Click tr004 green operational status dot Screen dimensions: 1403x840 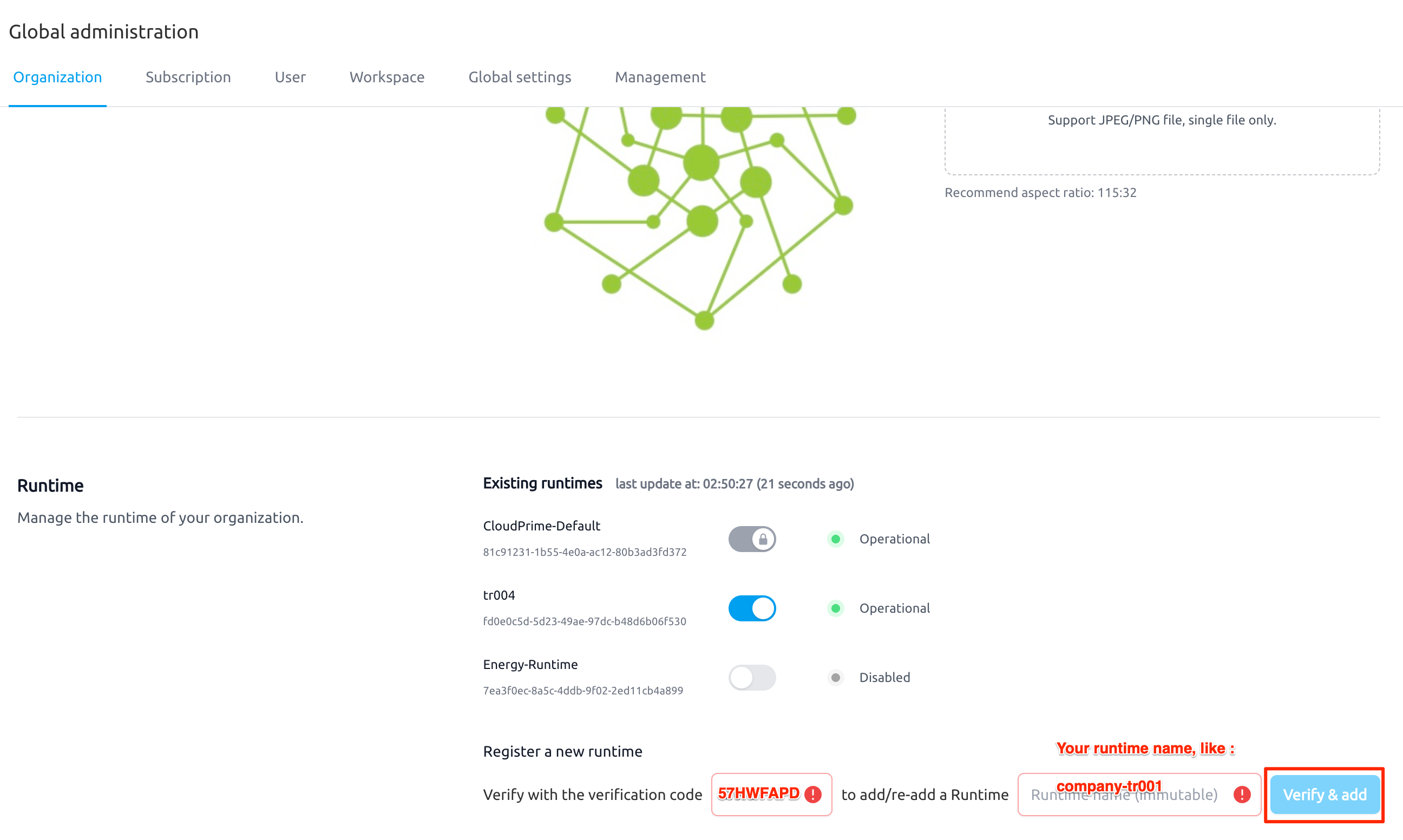tap(835, 608)
